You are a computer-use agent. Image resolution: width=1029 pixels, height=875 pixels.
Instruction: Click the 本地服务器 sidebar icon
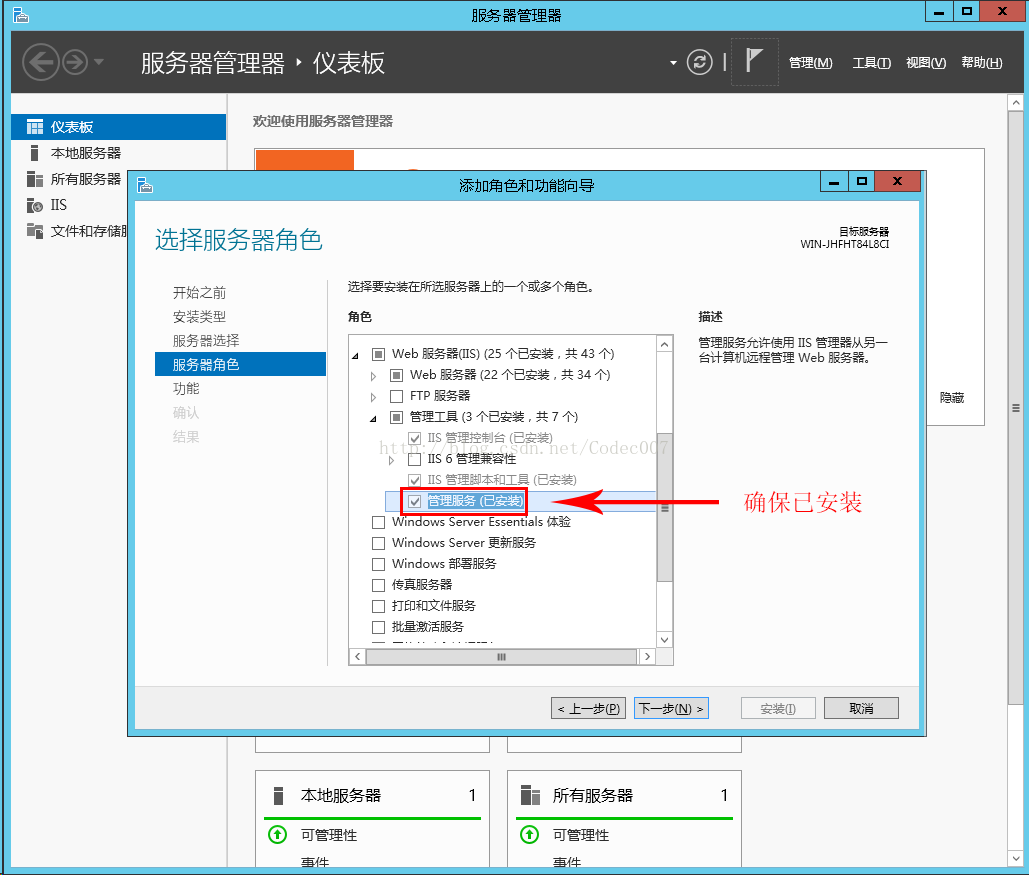35,153
